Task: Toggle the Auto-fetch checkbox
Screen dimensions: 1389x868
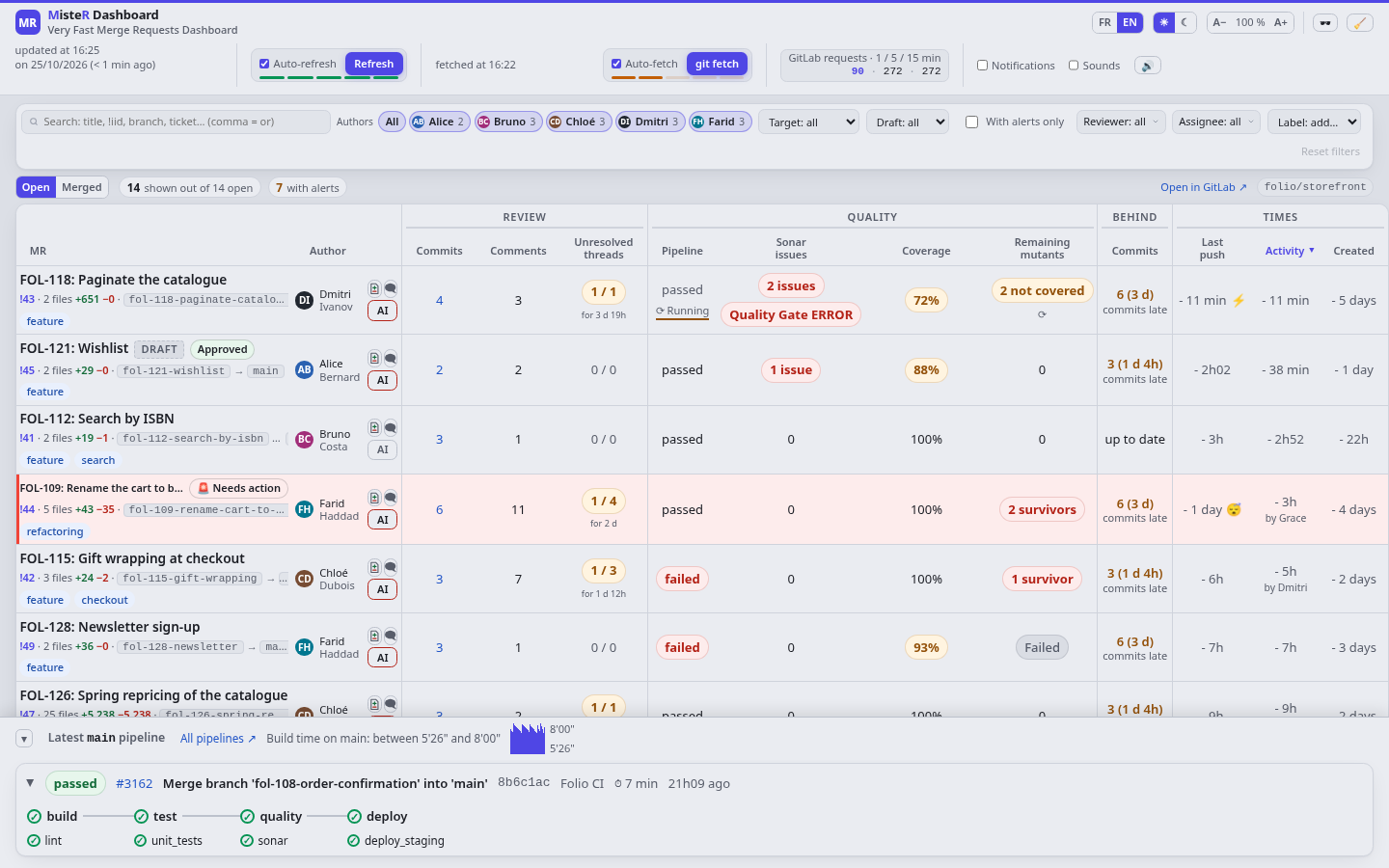Action: (x=616, y=64)
